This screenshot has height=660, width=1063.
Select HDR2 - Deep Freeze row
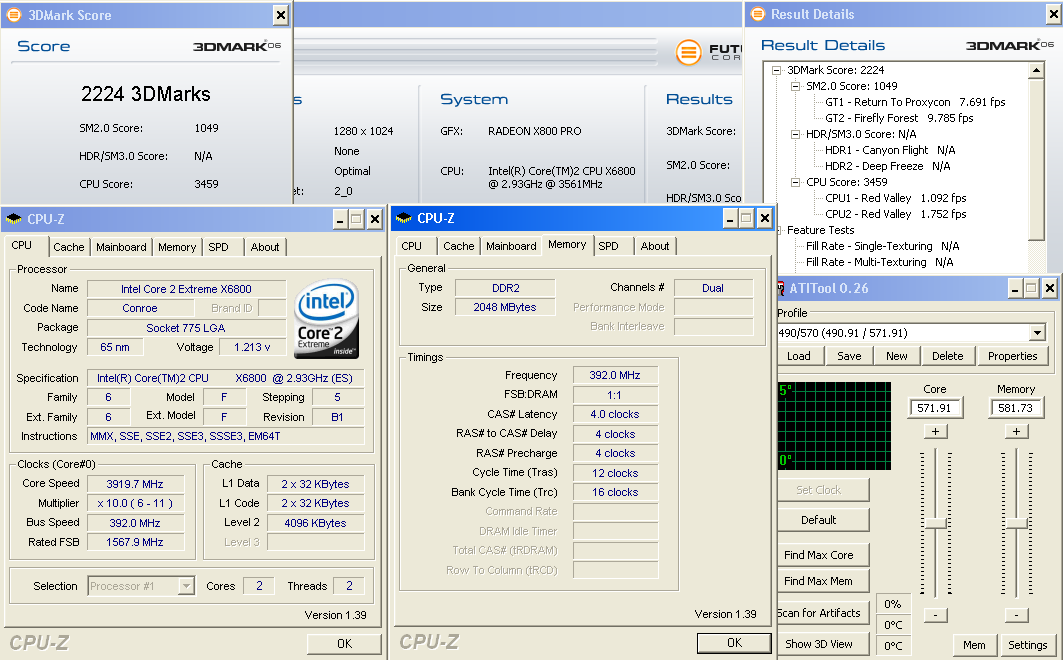tap(887, 166)
